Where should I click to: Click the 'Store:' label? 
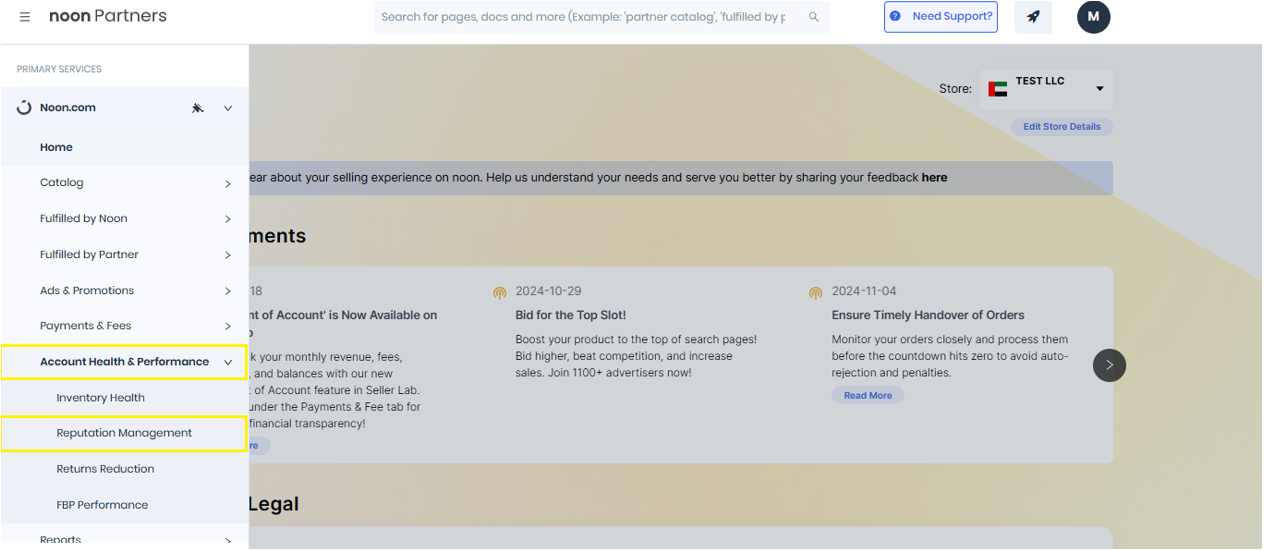955,89
